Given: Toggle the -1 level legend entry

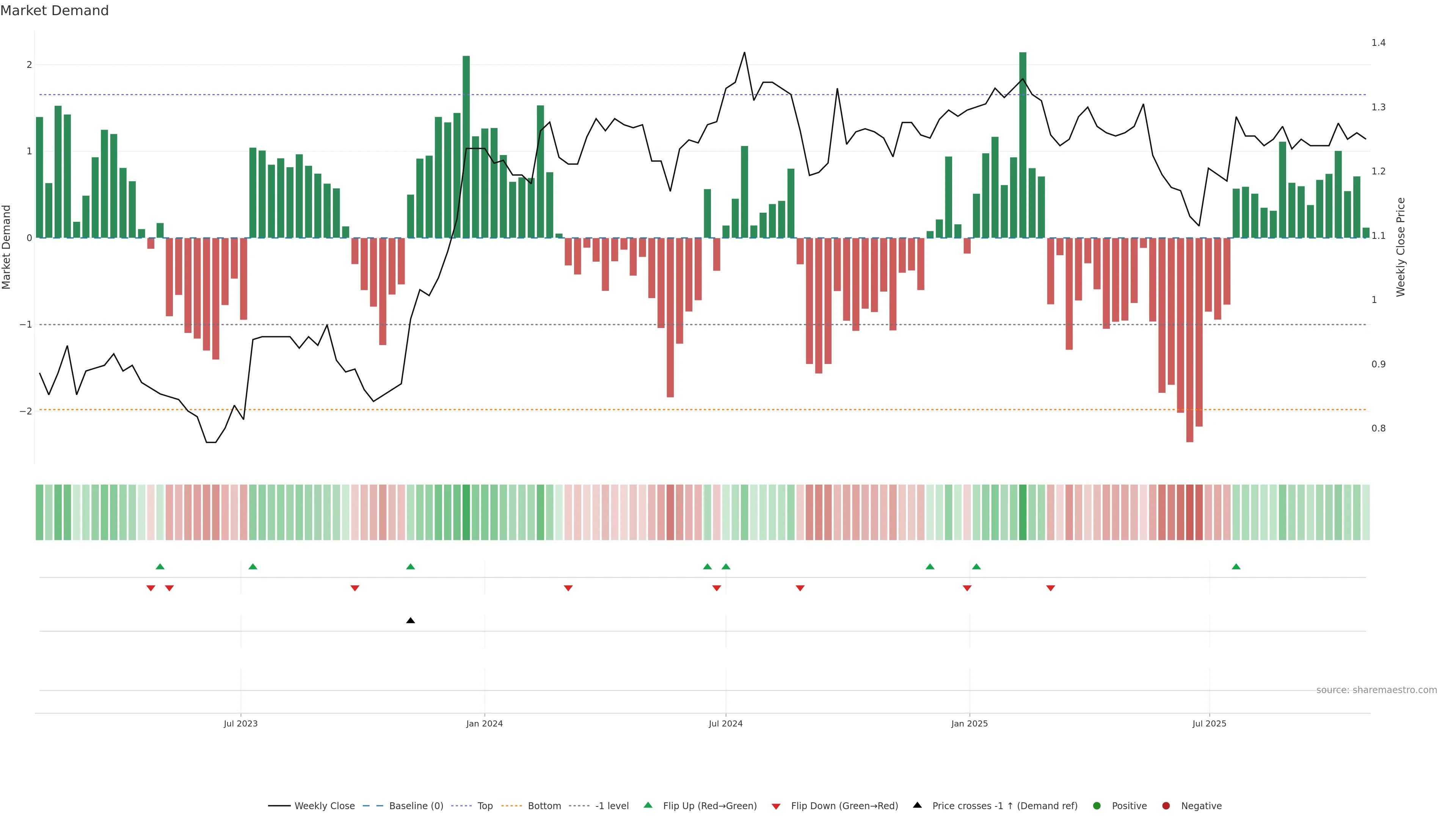Looking at the screenshot, I should coord(612,806).
